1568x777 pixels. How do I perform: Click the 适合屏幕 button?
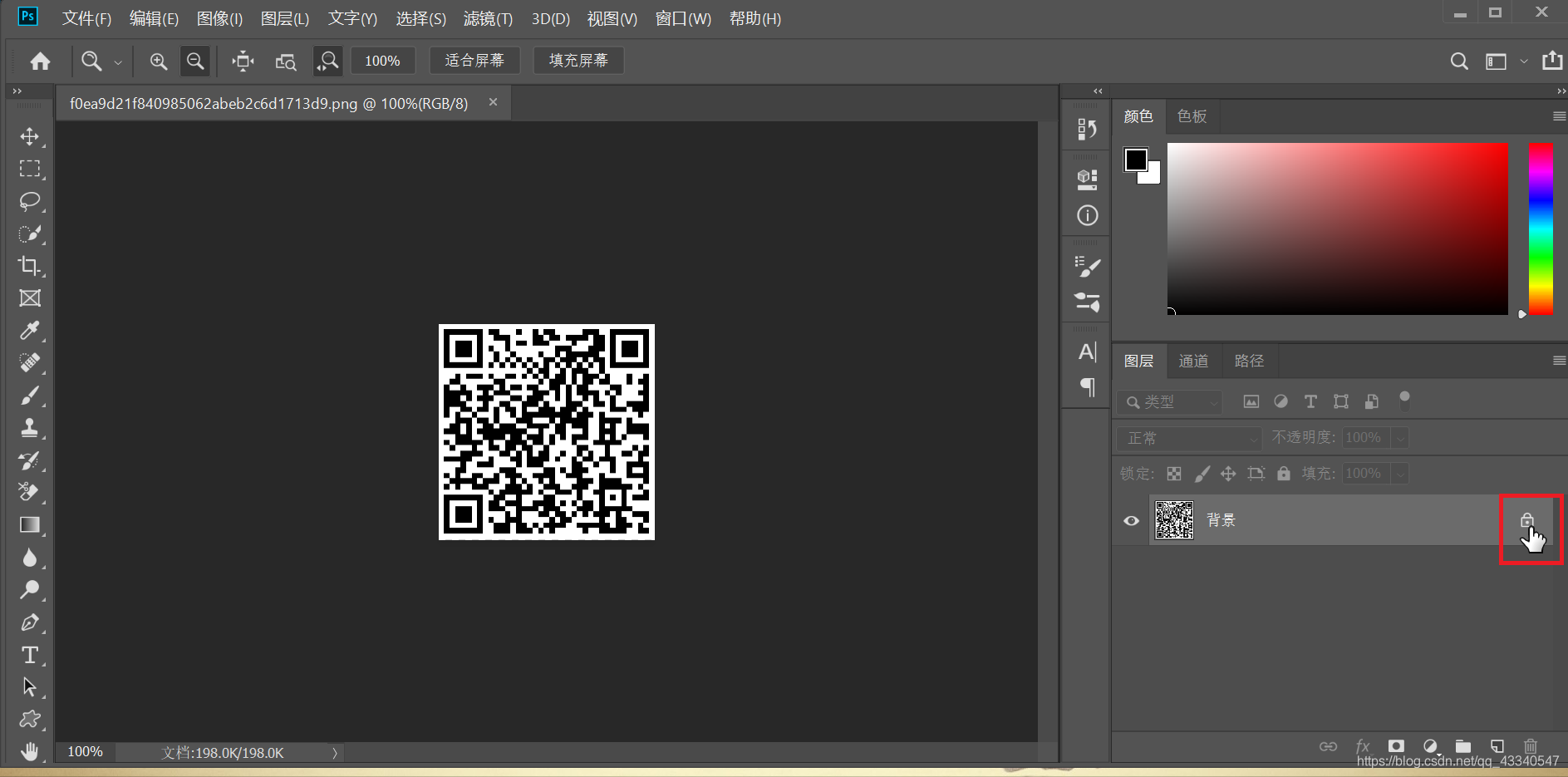pos(474,61)
